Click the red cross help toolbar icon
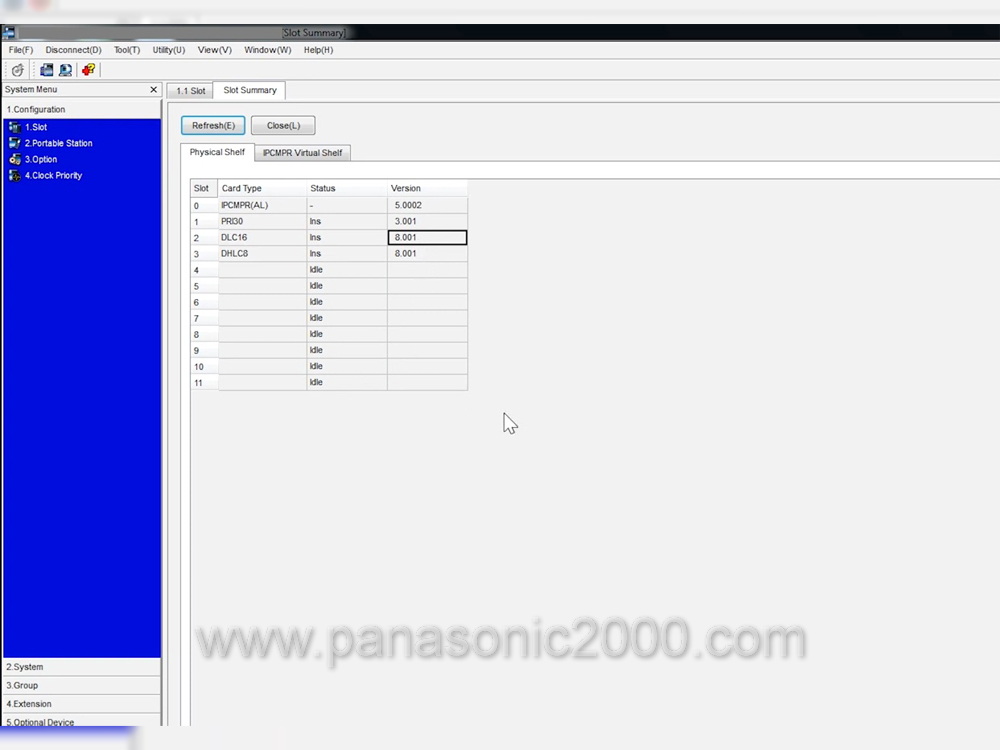1000x750 pixels. tap(88, 70)
